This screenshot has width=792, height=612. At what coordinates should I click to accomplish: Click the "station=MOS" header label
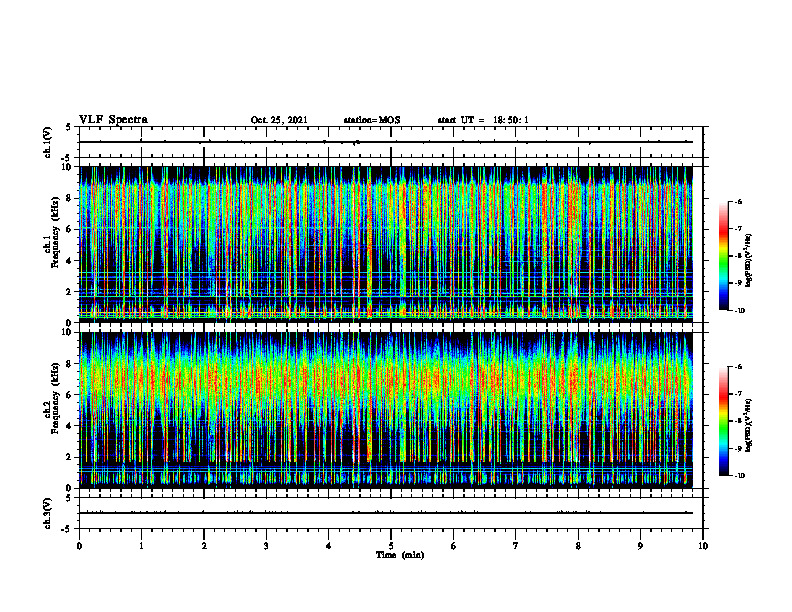click(372, 120)
